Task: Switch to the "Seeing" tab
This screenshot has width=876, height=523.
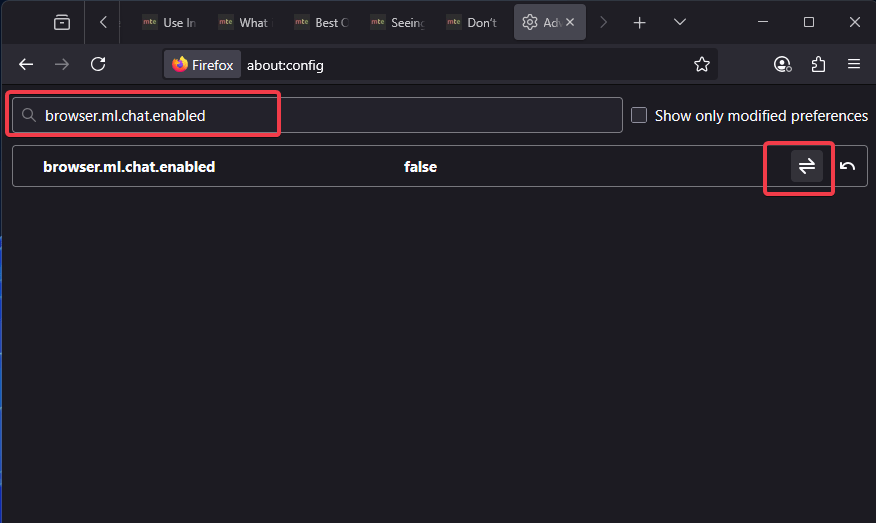Action: tap(397, 22)
